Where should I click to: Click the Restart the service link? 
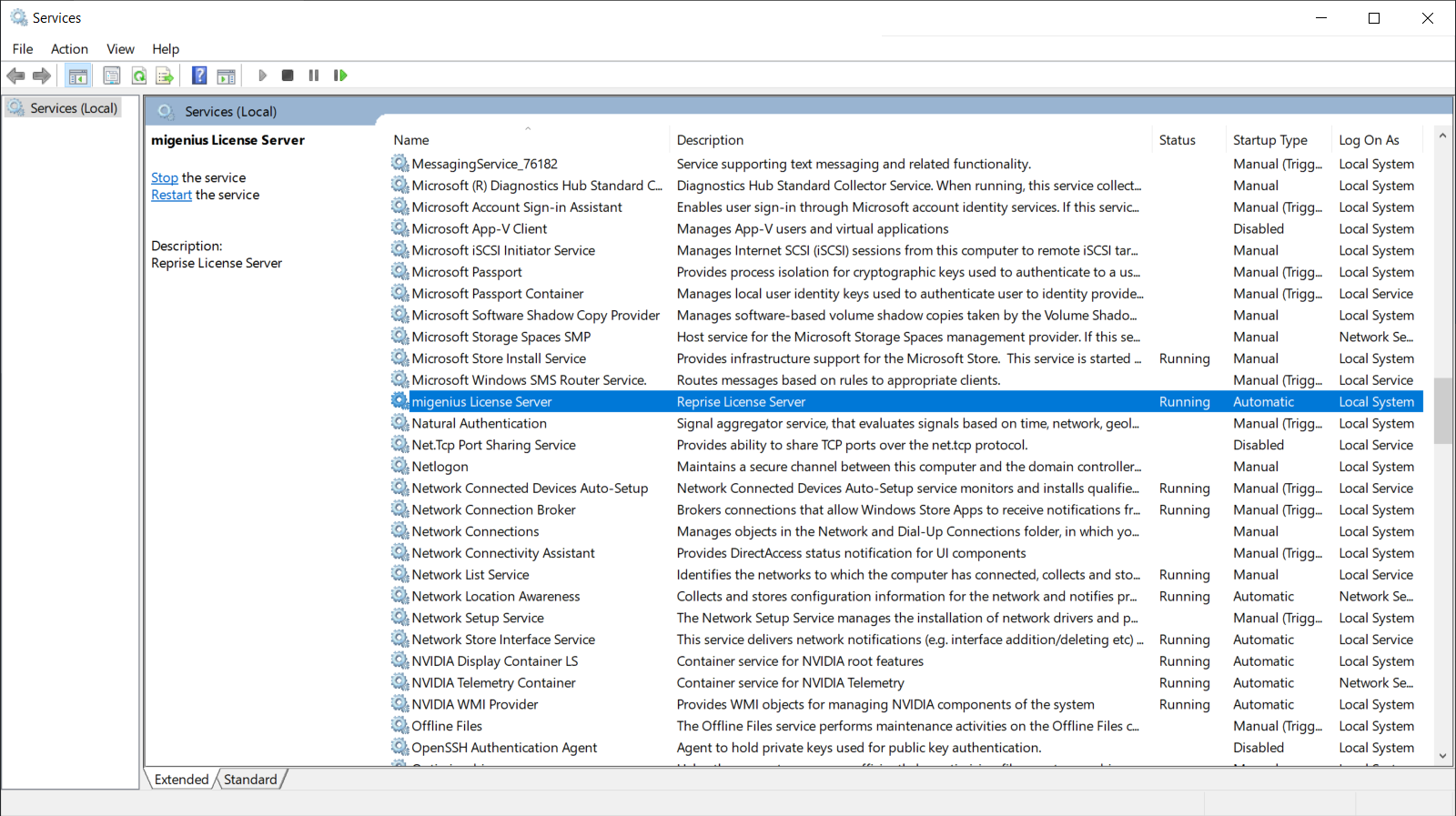point(171,195)
